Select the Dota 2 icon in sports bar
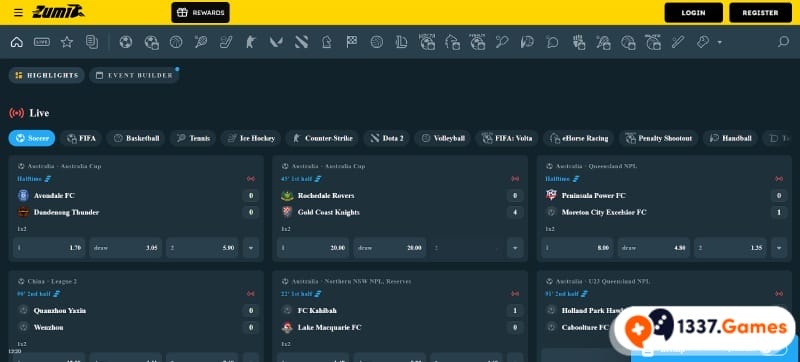Viewport: 800px width, 362px height. coord(302,42)
